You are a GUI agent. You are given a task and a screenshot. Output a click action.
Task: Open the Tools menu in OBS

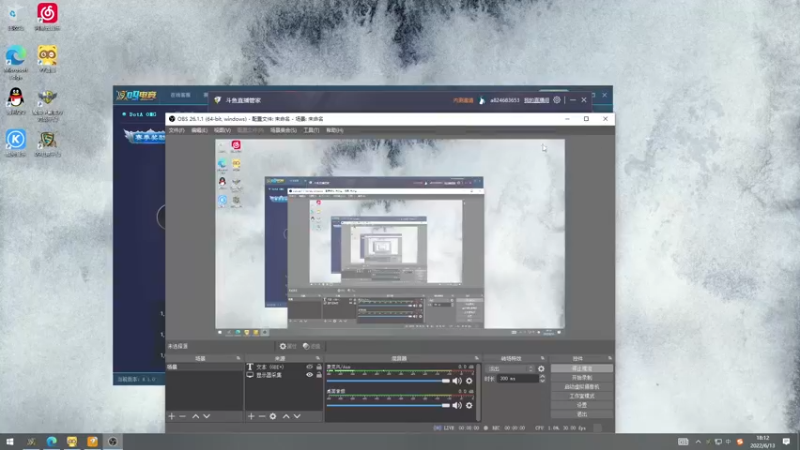click(311, 131)
